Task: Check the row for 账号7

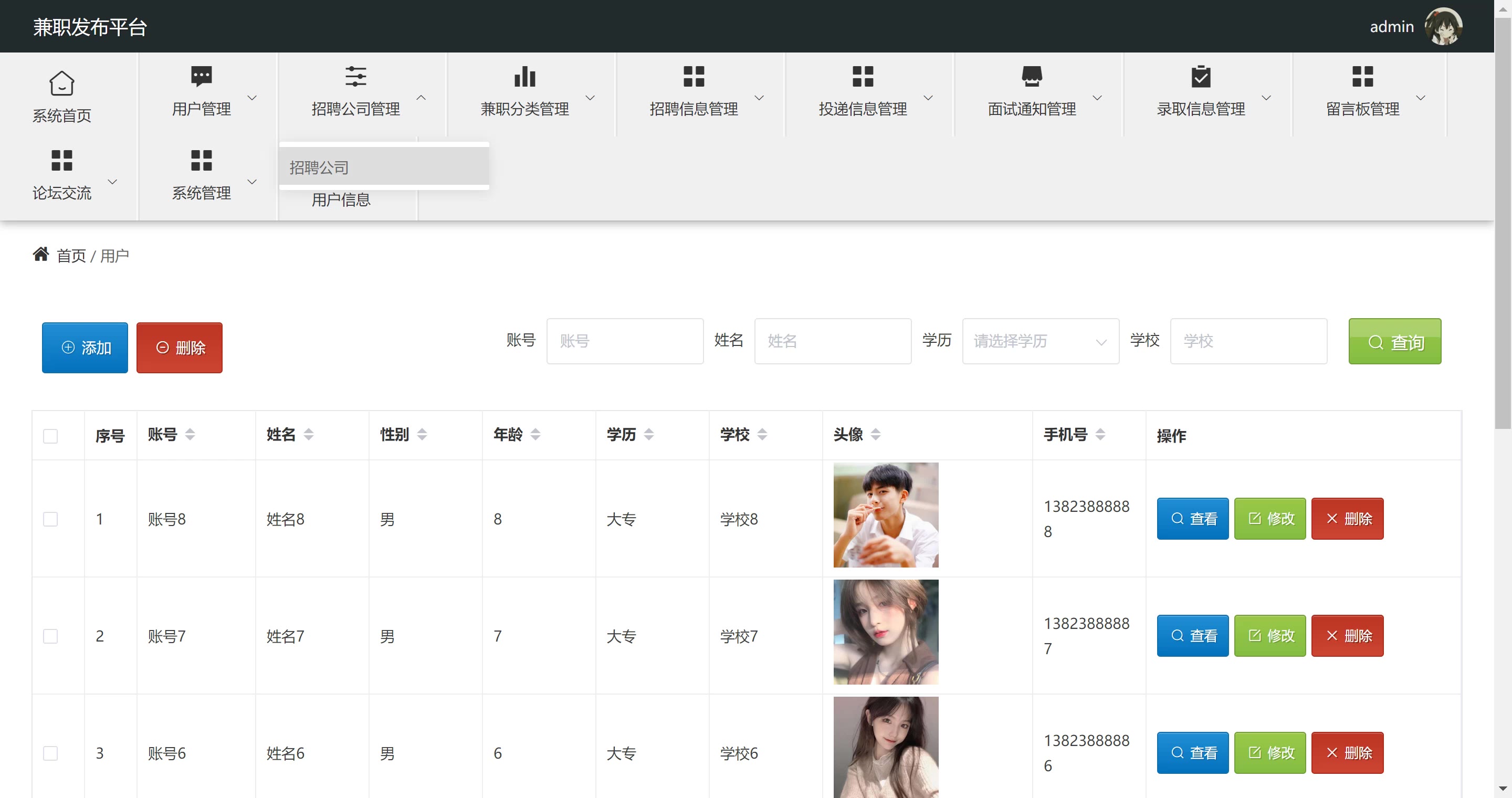Action: click(50, 636)
